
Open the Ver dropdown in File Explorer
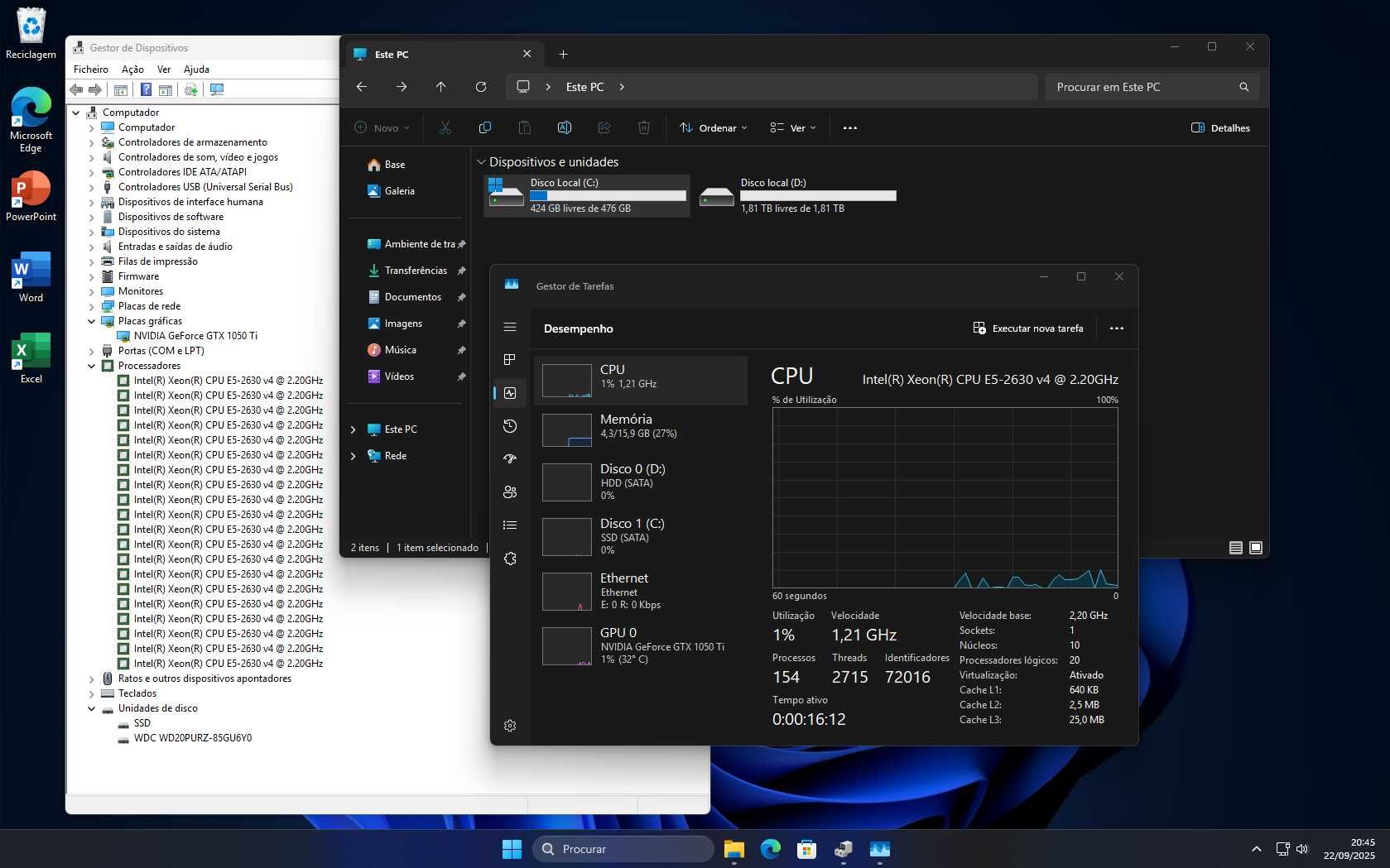793,128
